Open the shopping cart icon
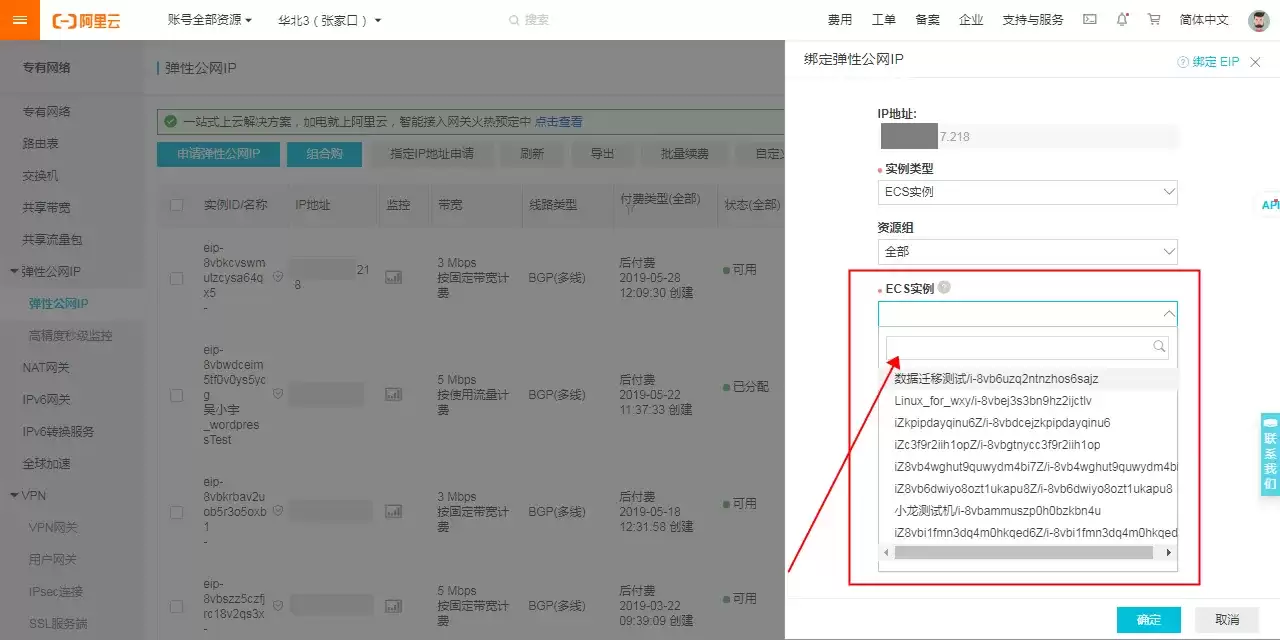The width and height of the screenshot is (1280, 640). click(x=1154, y=19)
